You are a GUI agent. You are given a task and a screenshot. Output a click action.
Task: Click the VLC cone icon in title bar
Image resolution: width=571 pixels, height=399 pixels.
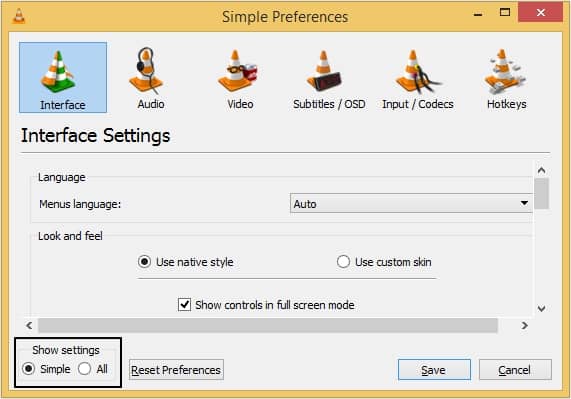coord(19,16)
